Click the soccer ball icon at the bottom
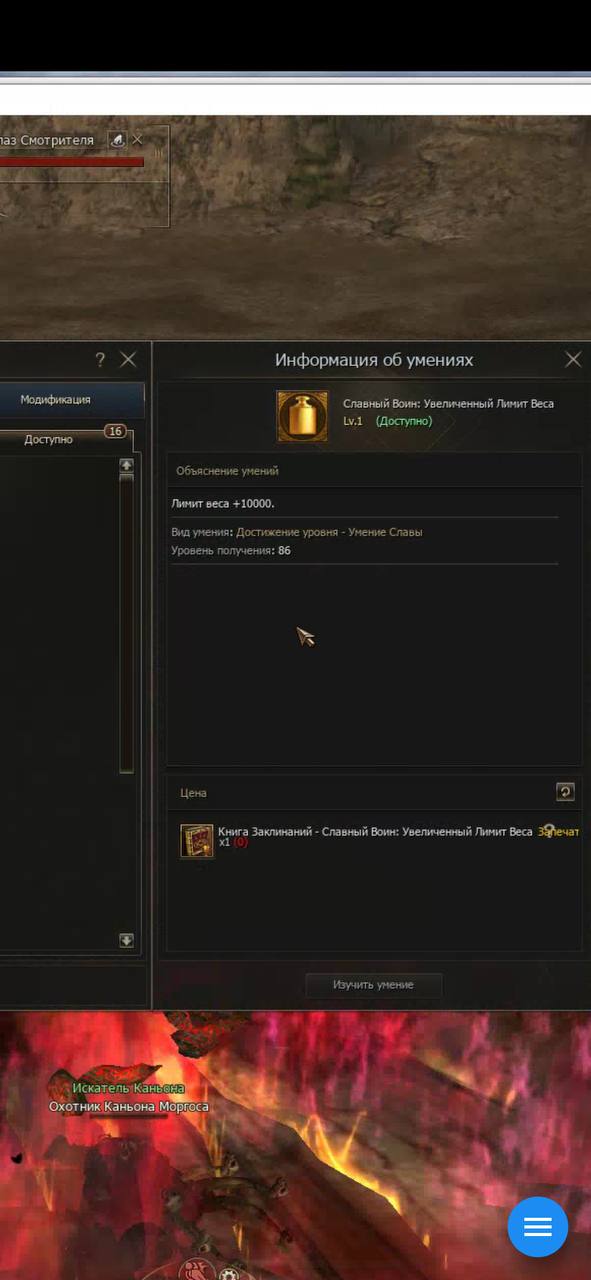Viewport: 591px width, 1280px height. 230,1274
